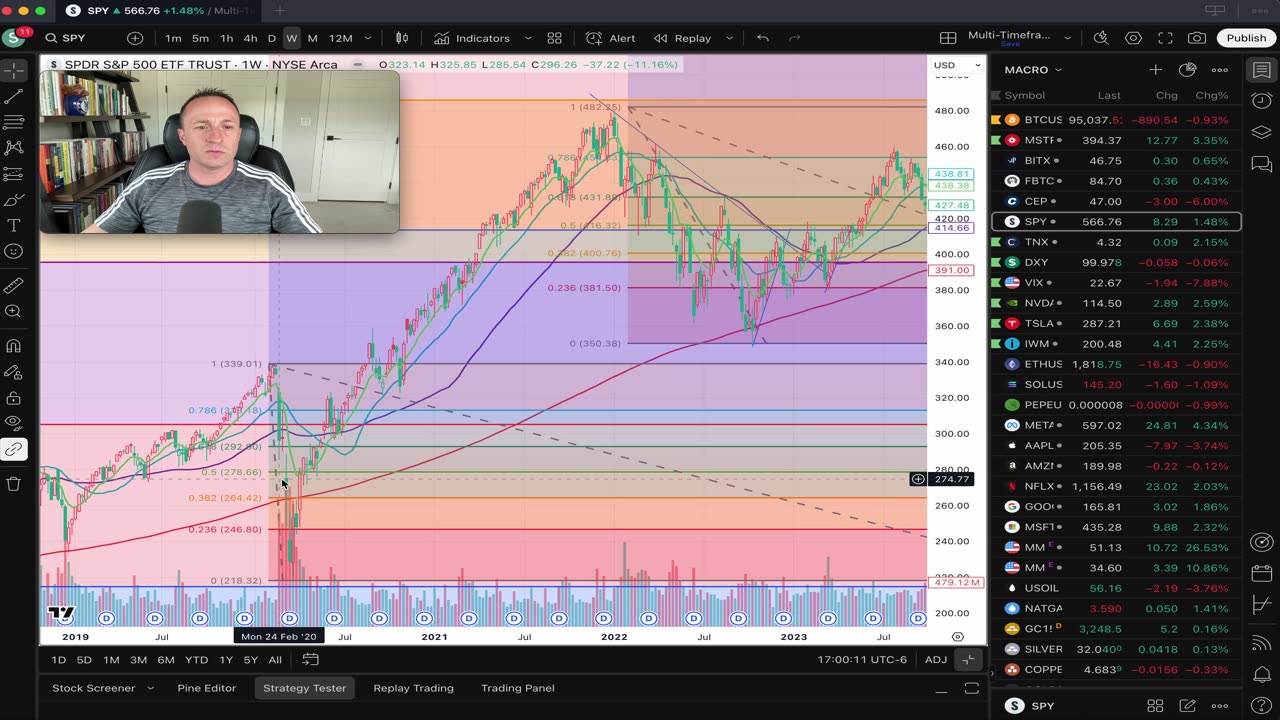The image size is (1280, 720).
Task: Select the YTD date range
Action: (196, 660)
